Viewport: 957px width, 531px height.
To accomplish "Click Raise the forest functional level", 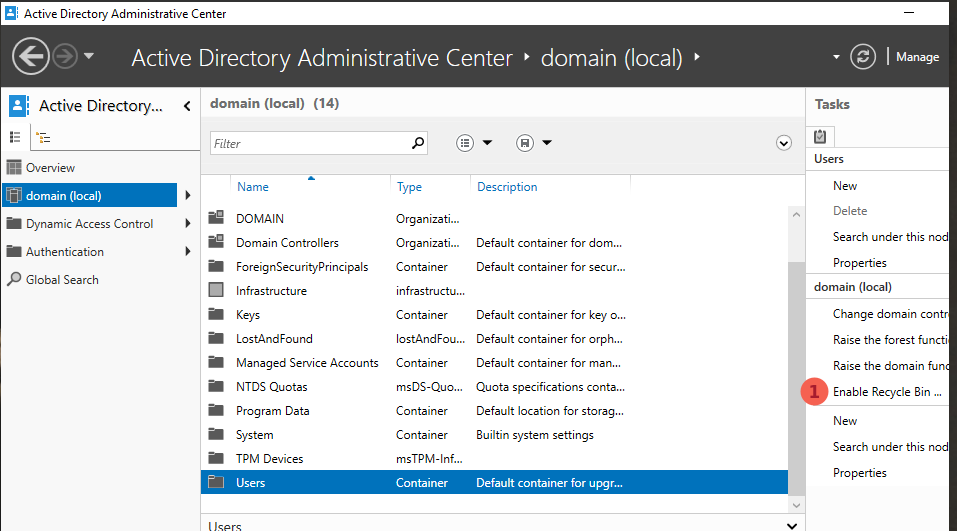I will [x=890, y=340].
